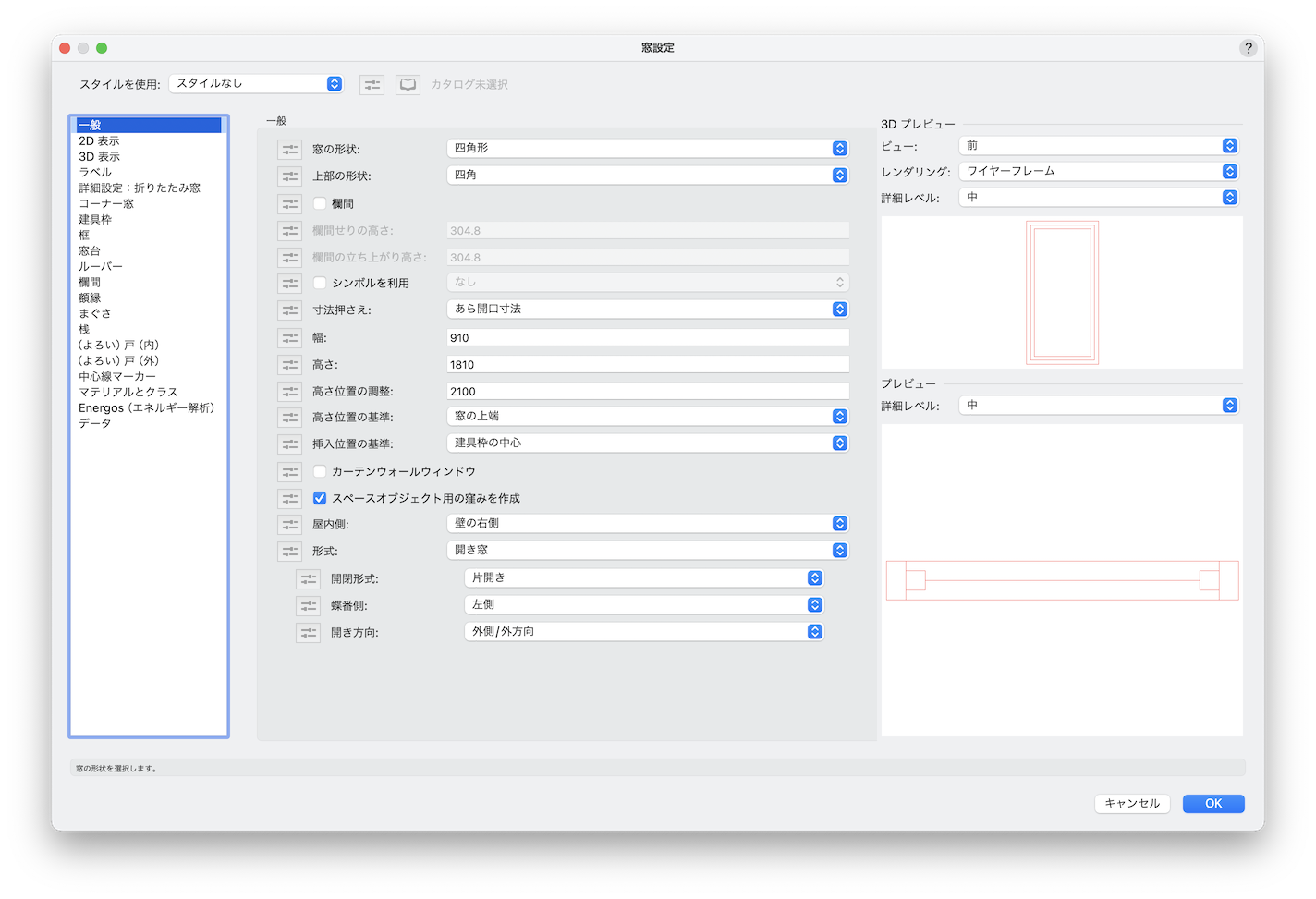Click style settings icon beside 蝶番側
1316x899 pixels.
point(308,606)
